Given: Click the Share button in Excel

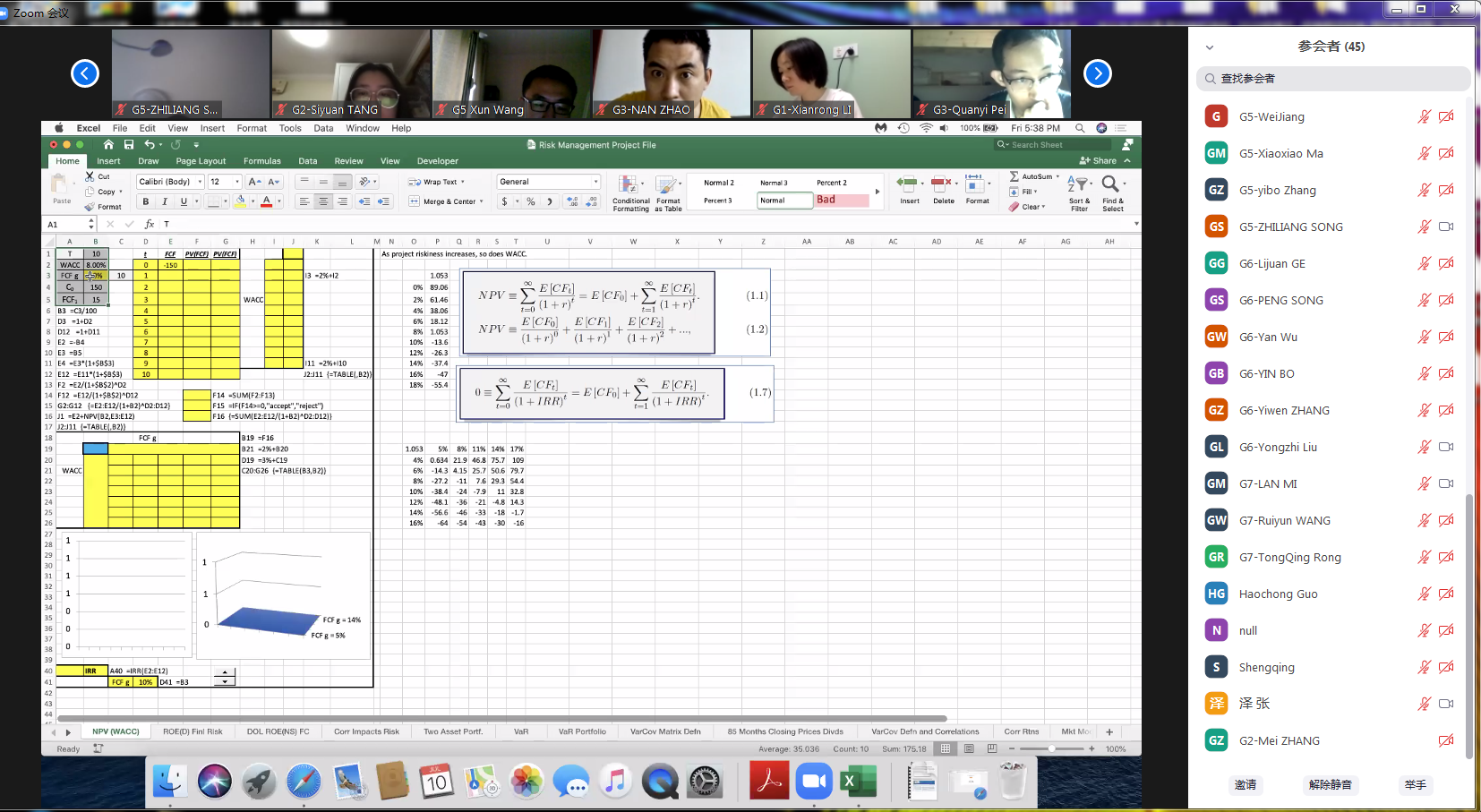Looking at the screenshot, I should tap(1099, 161).
